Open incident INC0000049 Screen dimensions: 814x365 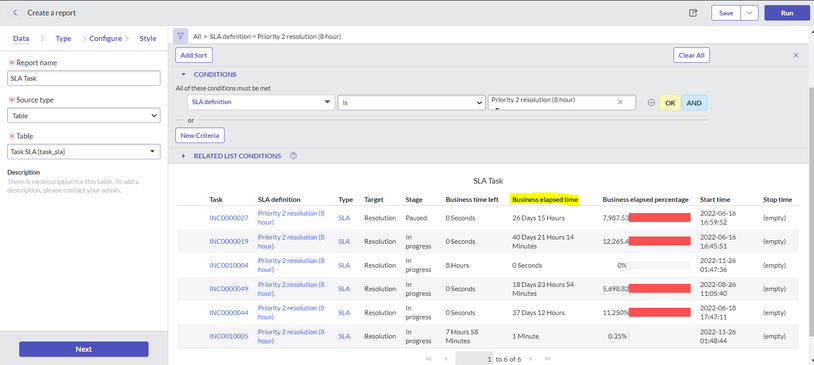[x=229, y=289]
